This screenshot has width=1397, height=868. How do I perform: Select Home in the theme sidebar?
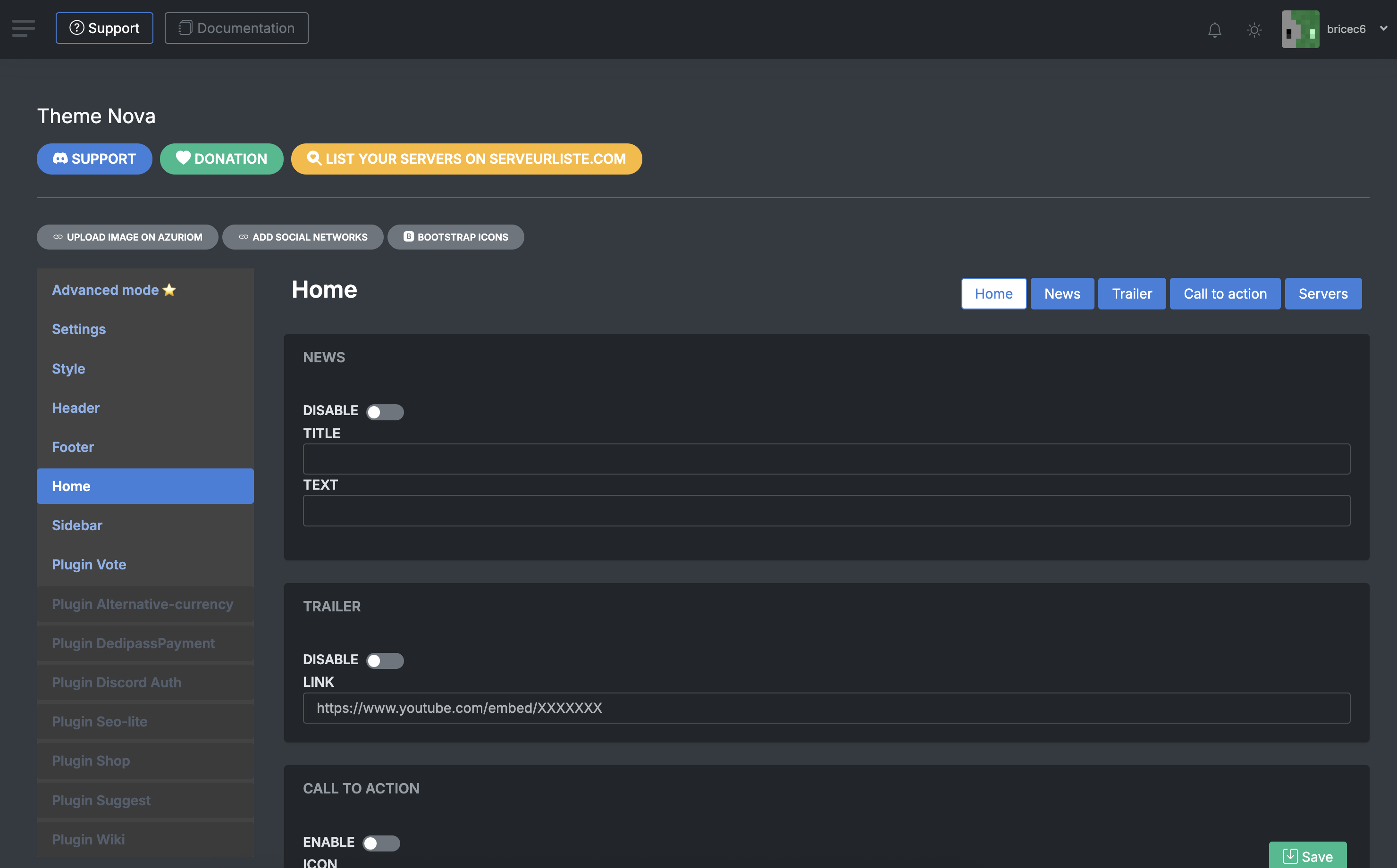[x=145, y=486]
